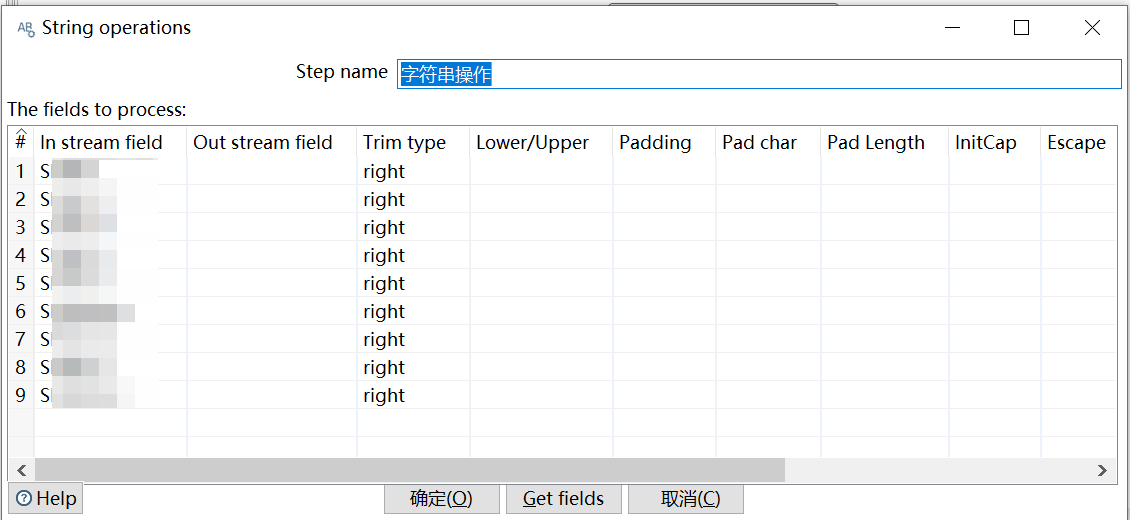Click the Out stream field column header
The height and width of the screenshot is (520, 1130).
tap(272, 143)
